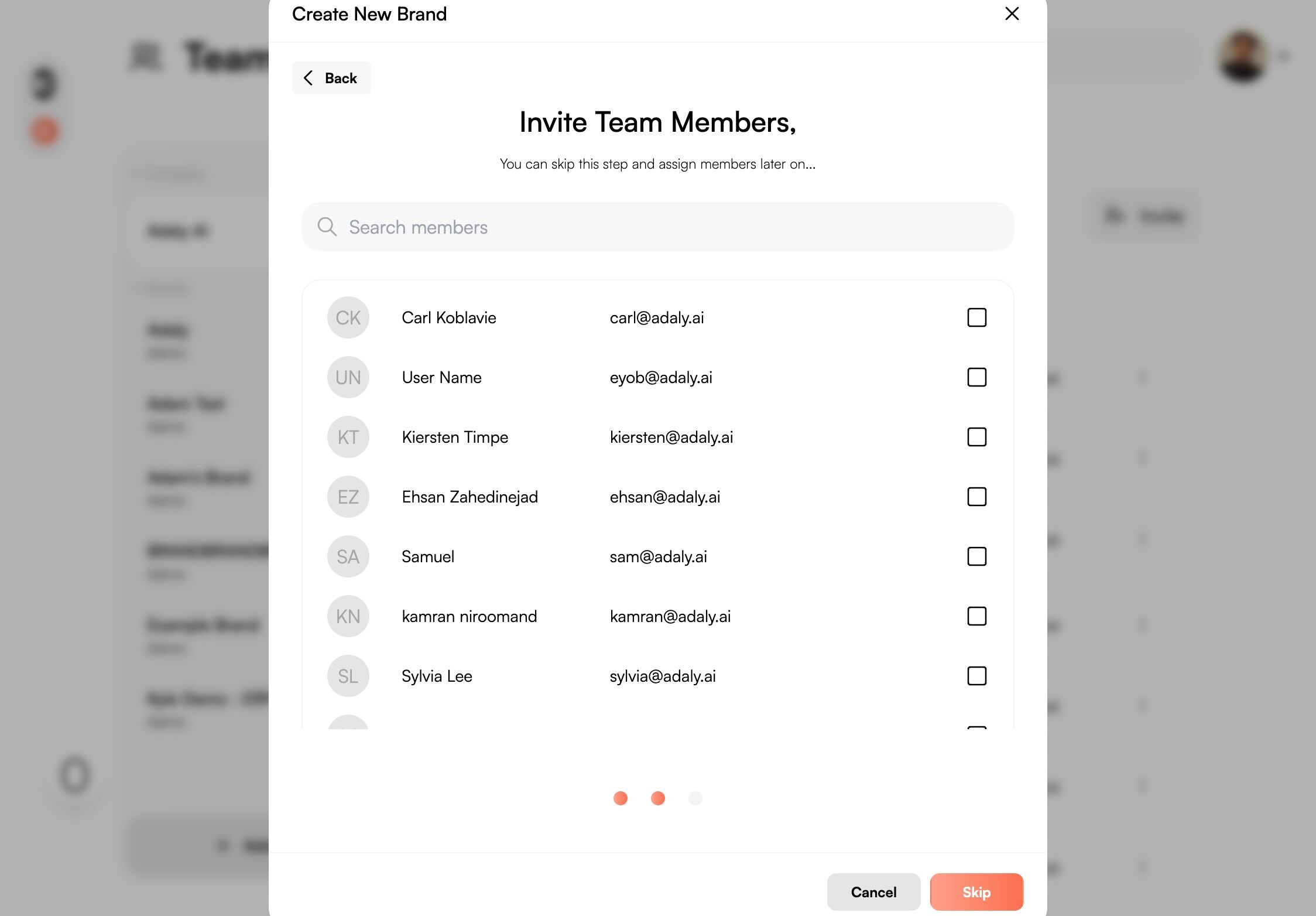This screenshot has height=916, width=1316.
Task: Click the CK avatar for Carl Koblavie
Action: coord(348,317)
